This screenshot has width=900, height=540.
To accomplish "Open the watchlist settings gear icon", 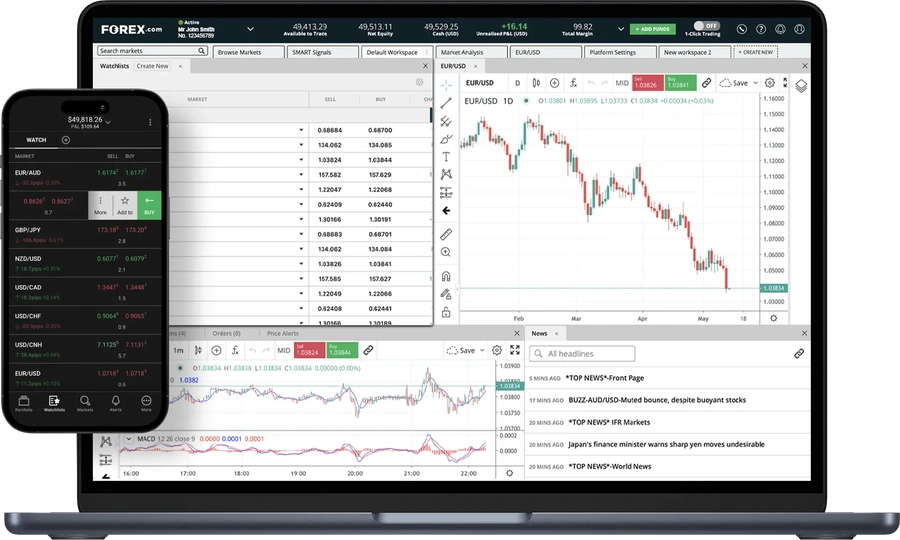I will coord(420,82).
